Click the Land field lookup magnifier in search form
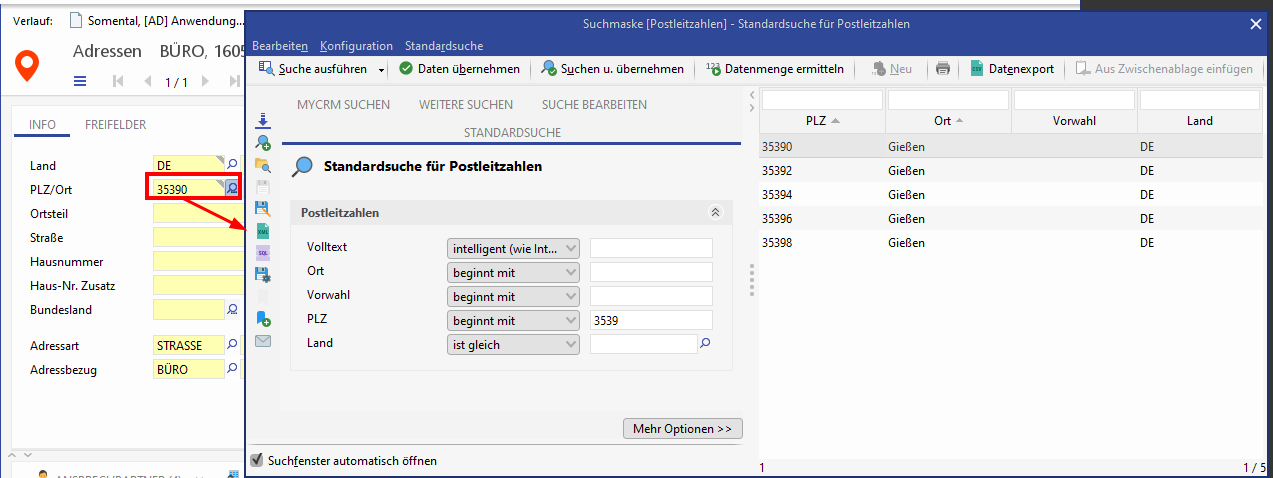This screenshot has width=1273, height=478. [705, 344]
